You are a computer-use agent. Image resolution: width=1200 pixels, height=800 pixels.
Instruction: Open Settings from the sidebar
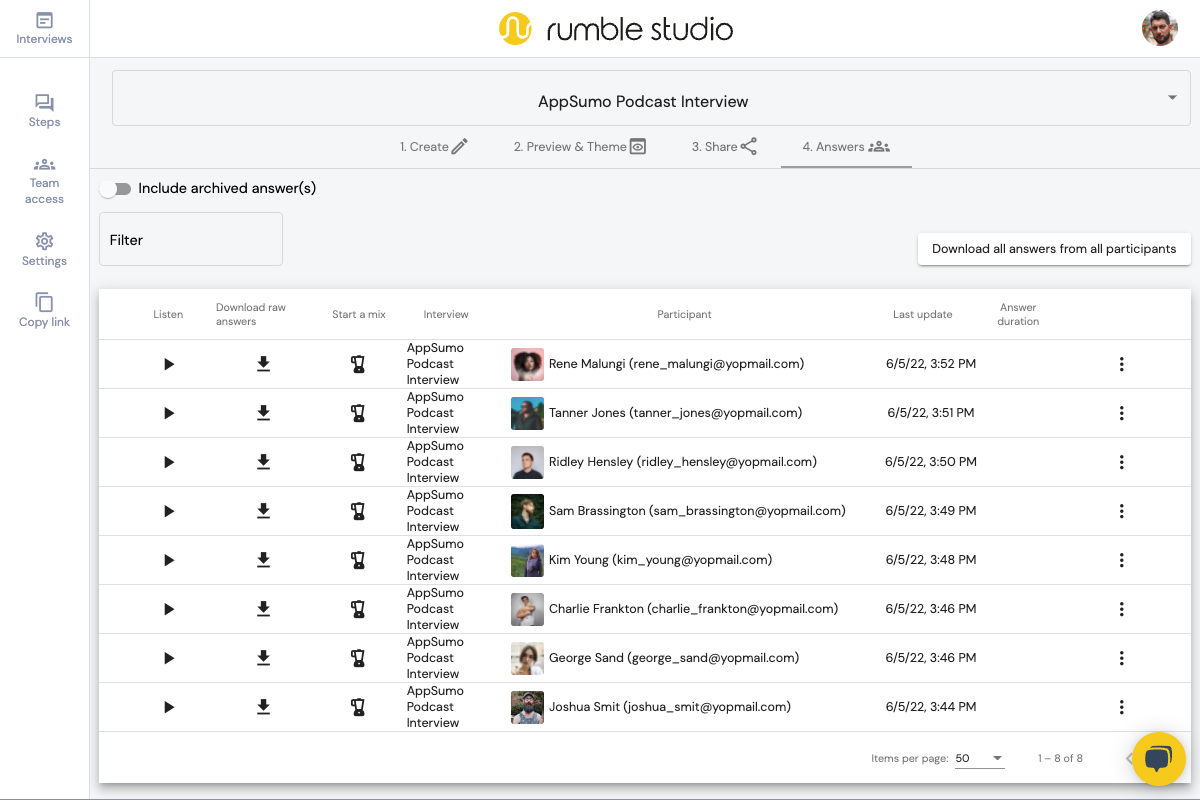click(44, 249)
